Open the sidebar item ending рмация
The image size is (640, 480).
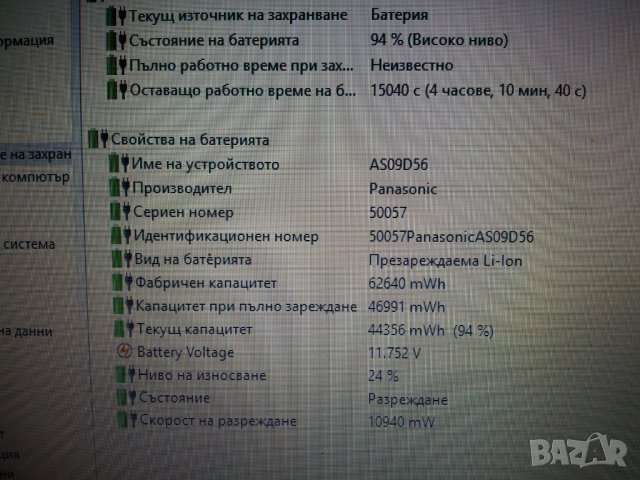point(27,41)
